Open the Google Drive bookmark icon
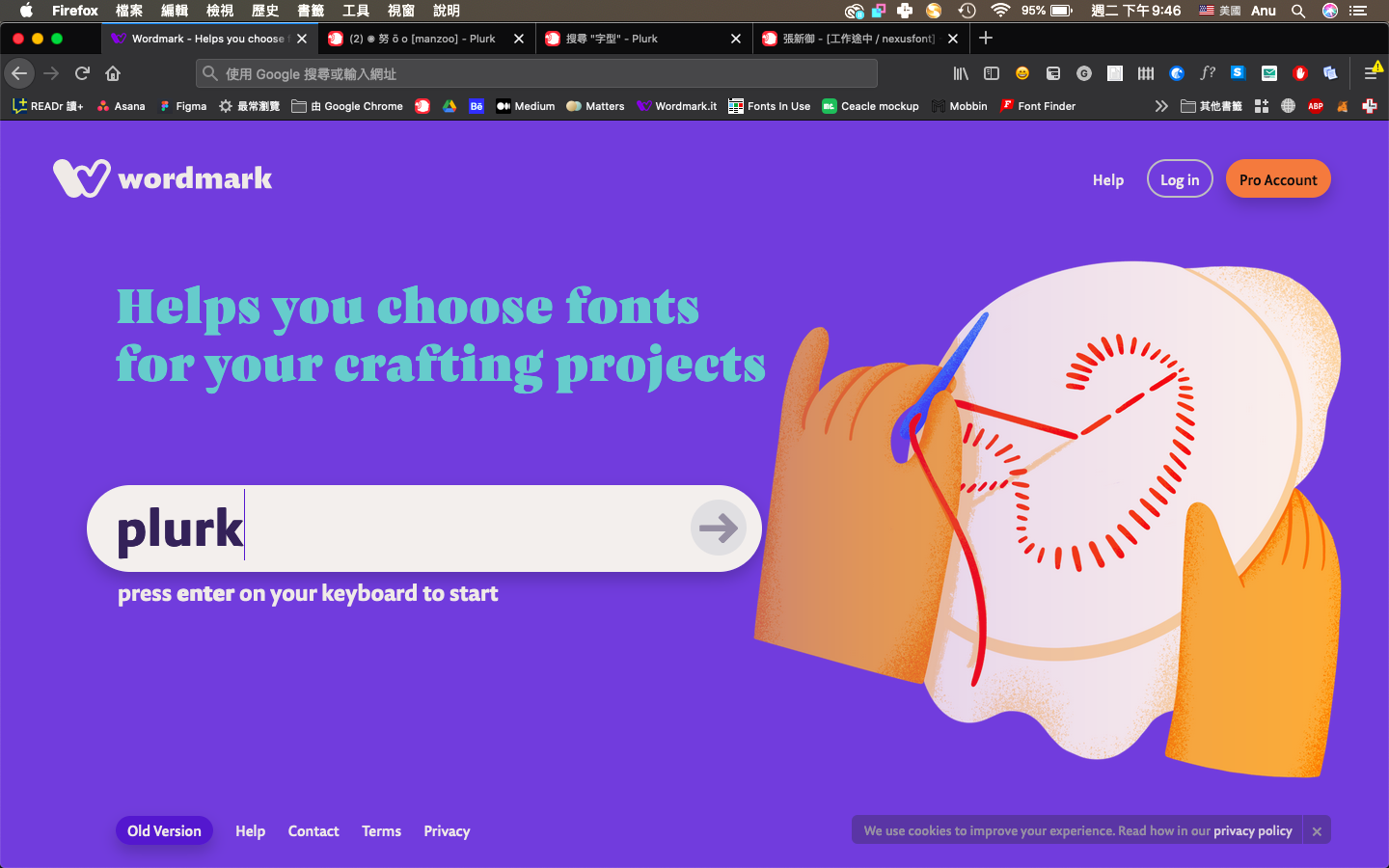The width and height of the screenshot is (1389, 868). click(x=449, y=106)
